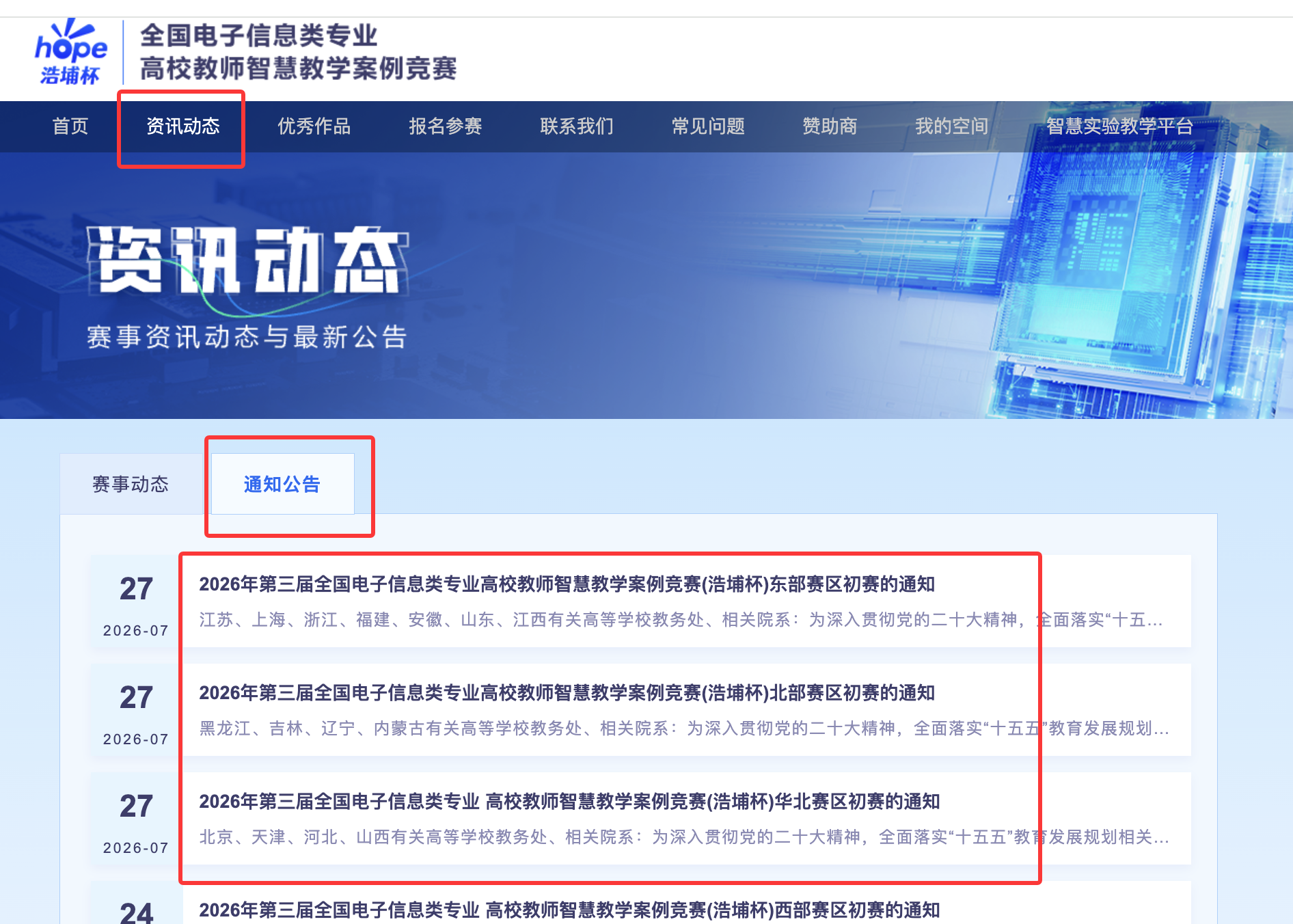1293x924 pixels.
Task: Switch to the 通知公告 tab
Action: click(x=282, y=485)
